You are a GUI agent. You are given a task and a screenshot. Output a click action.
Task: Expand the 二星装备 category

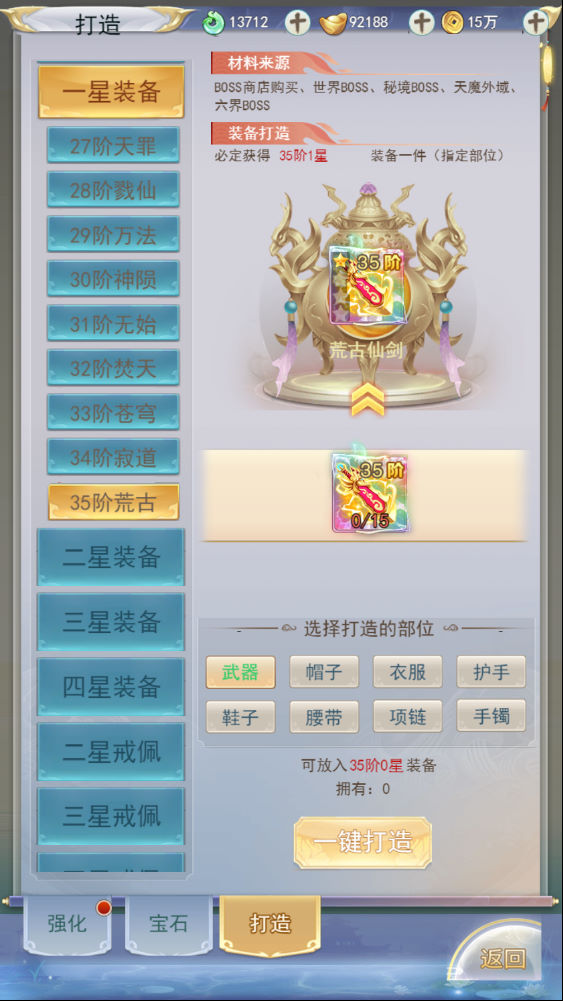click(111, 557)
